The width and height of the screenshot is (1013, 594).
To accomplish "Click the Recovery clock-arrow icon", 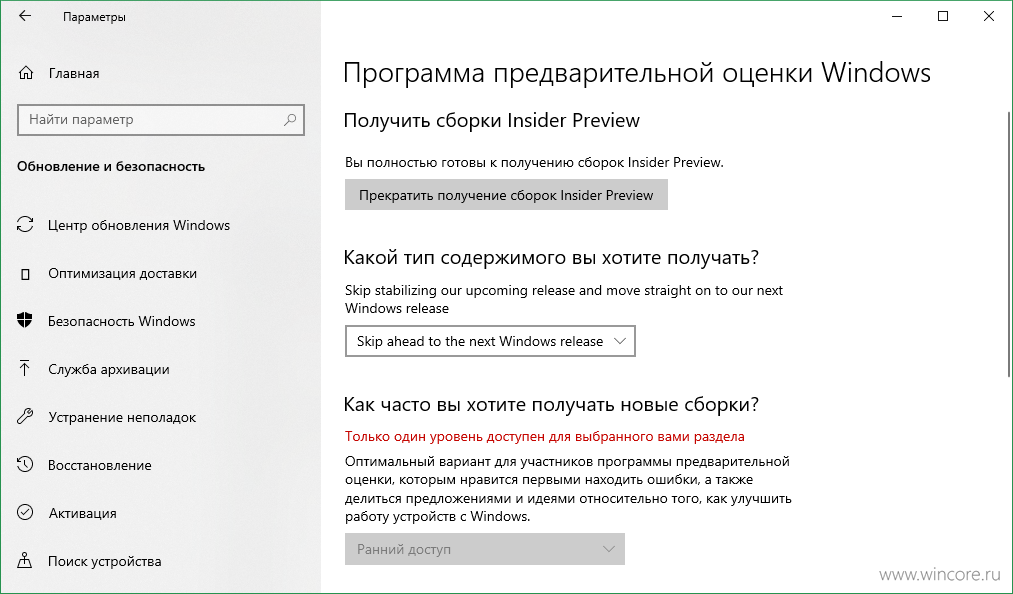I will 25,465.
